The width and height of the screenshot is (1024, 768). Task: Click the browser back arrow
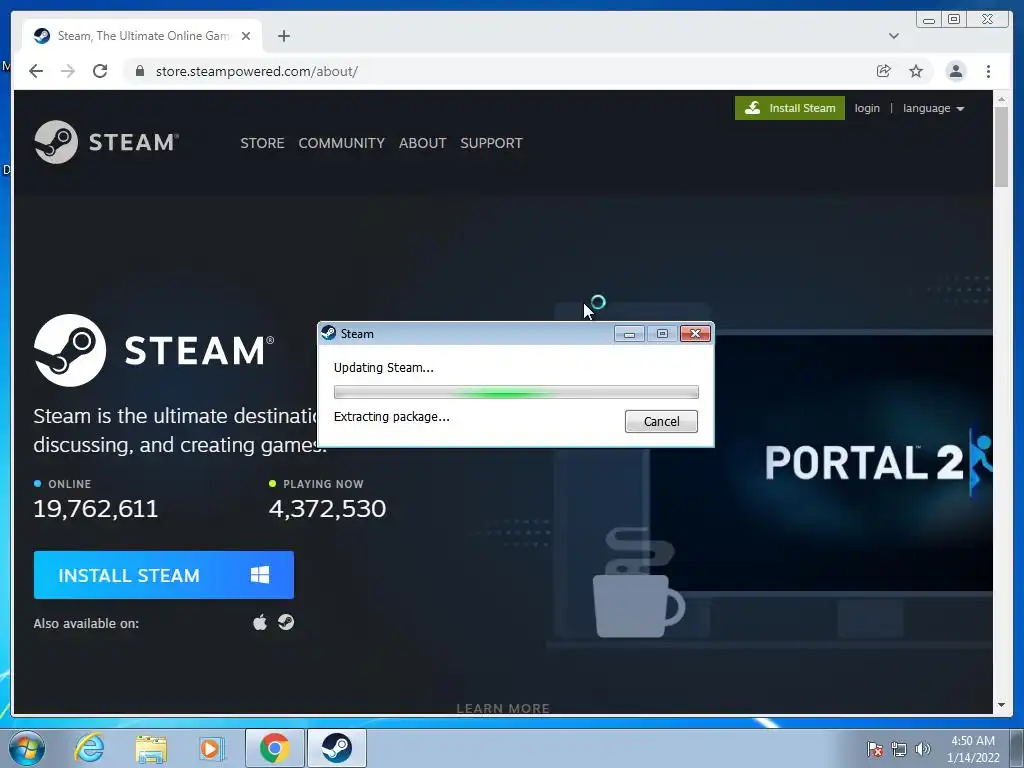point(36,71)
